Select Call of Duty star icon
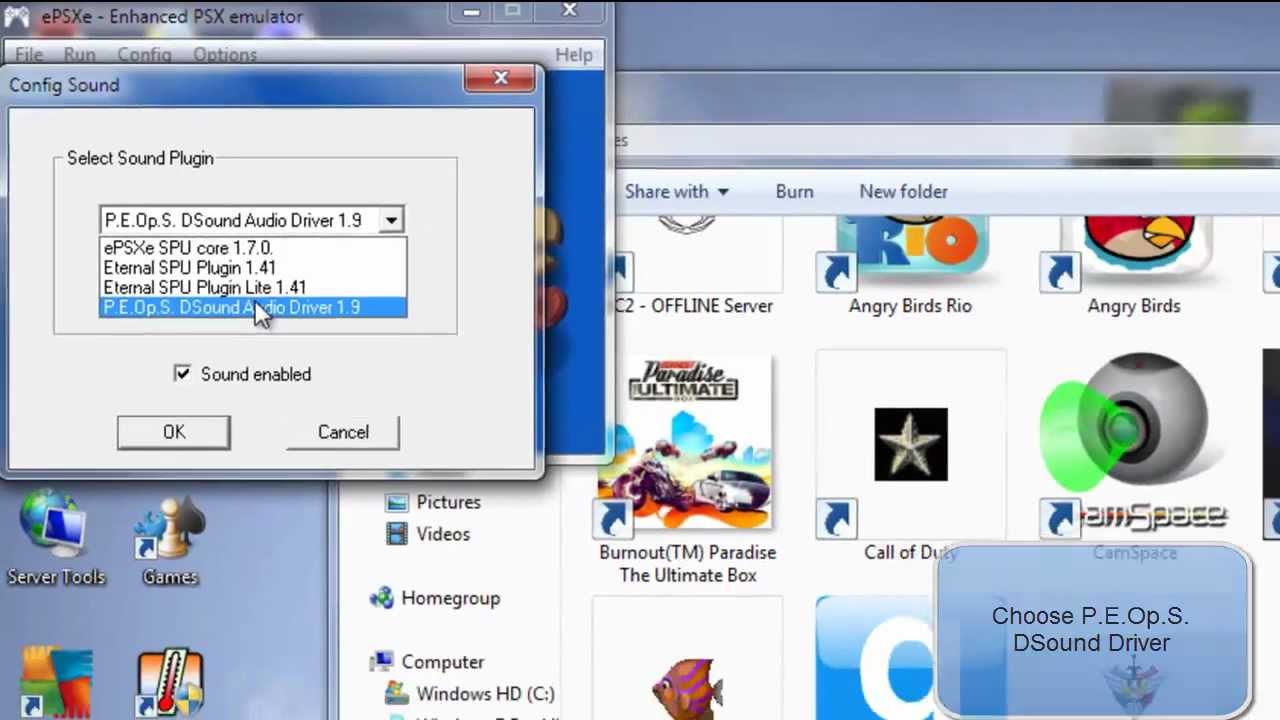Viewport: 1280px width, 720px height. click(x=910, y=444)
